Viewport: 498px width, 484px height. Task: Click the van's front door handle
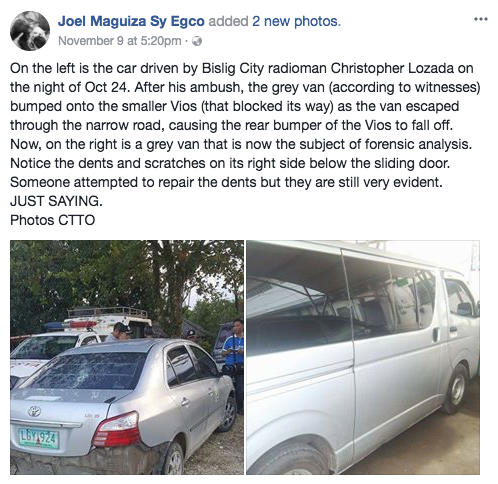click(454, 328)
